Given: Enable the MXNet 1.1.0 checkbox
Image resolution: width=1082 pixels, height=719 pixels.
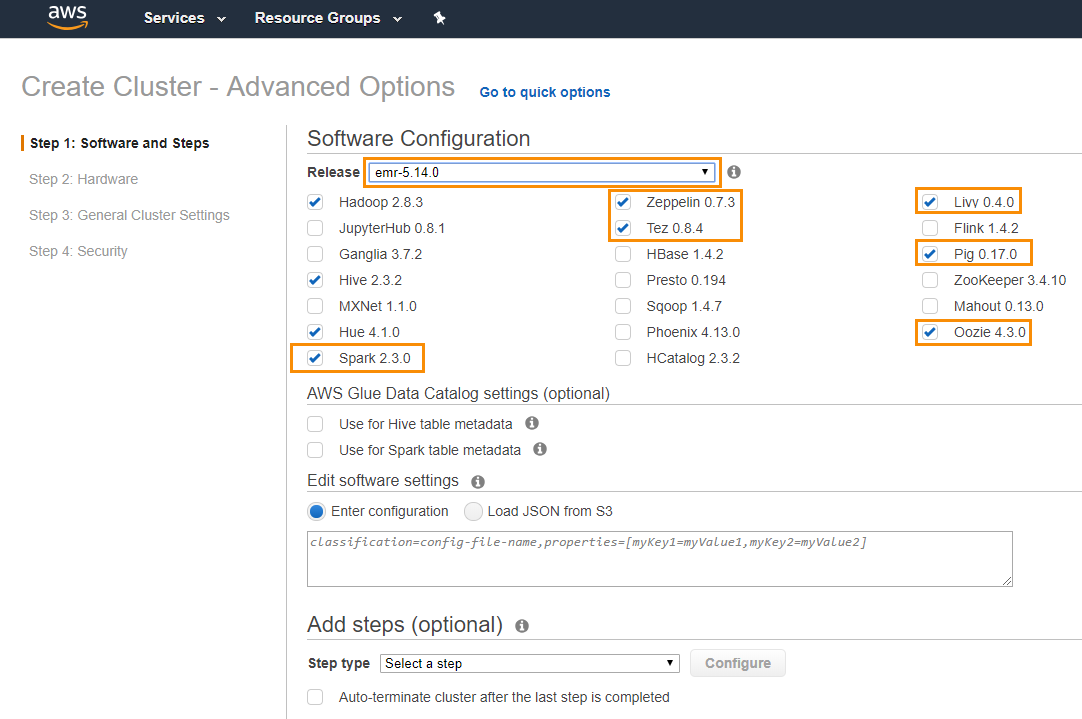Looking at the screenshot, I should coord(315,306).
